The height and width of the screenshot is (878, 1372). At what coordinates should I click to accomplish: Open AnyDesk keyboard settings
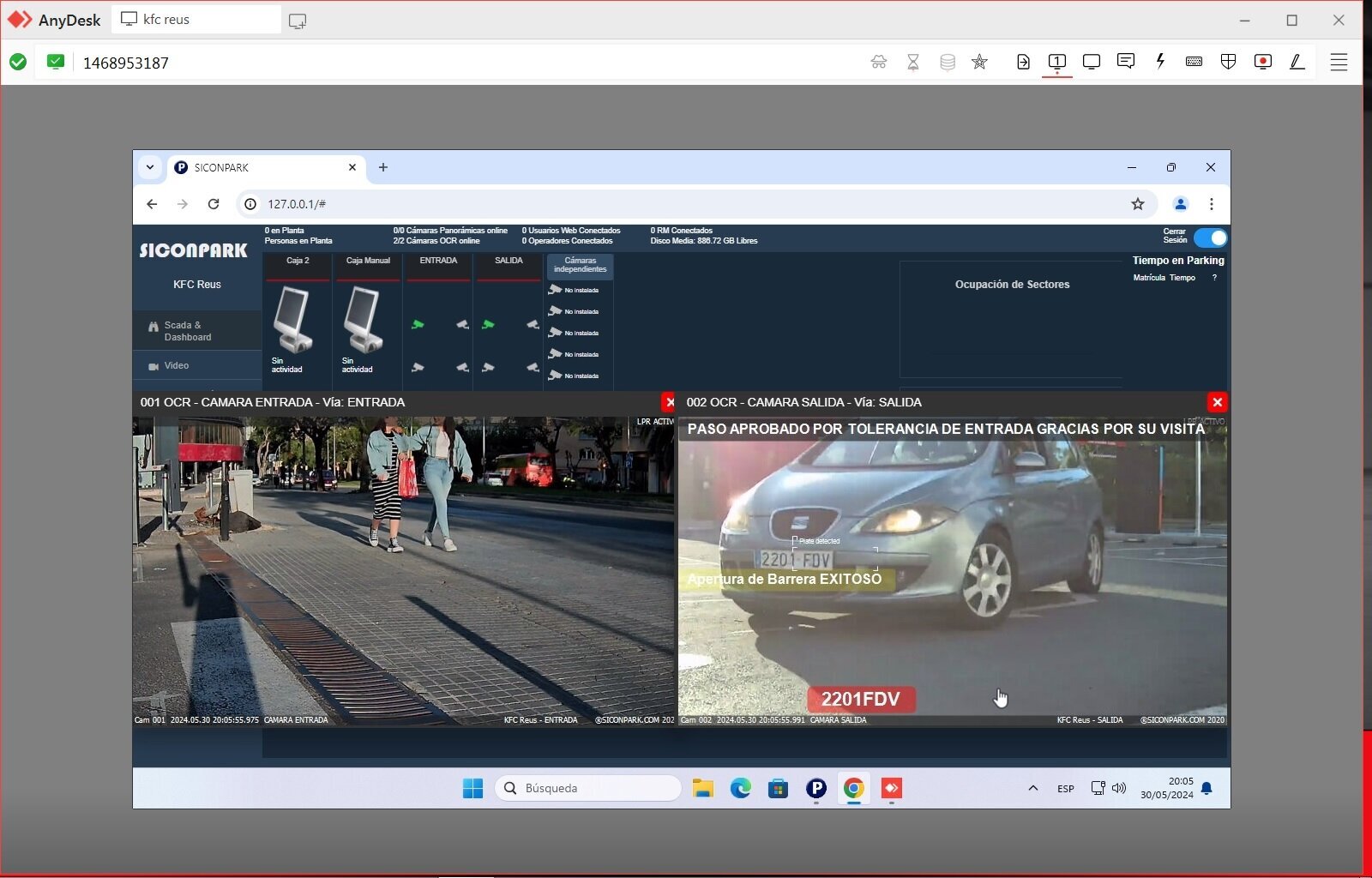(1194, 62)
